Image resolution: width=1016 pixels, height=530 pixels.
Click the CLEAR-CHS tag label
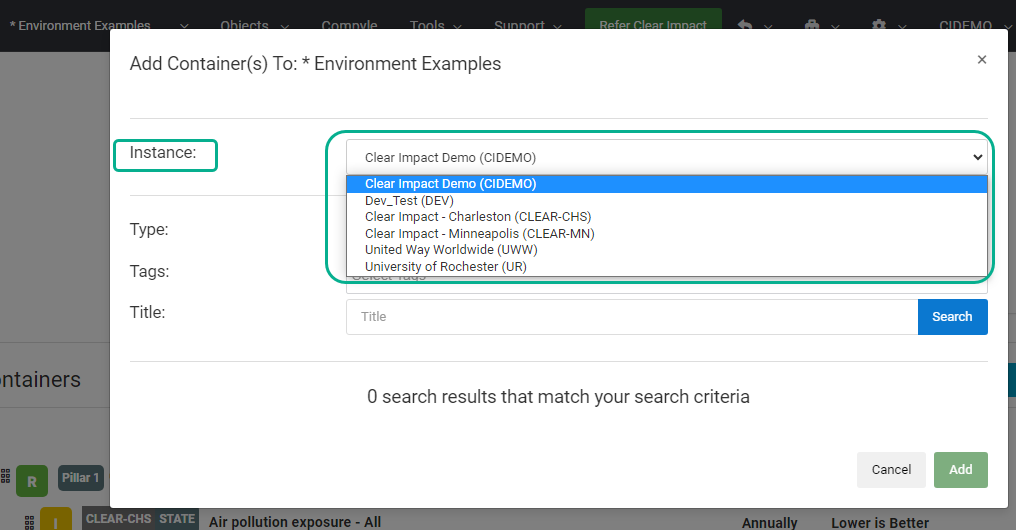[119, 519]
